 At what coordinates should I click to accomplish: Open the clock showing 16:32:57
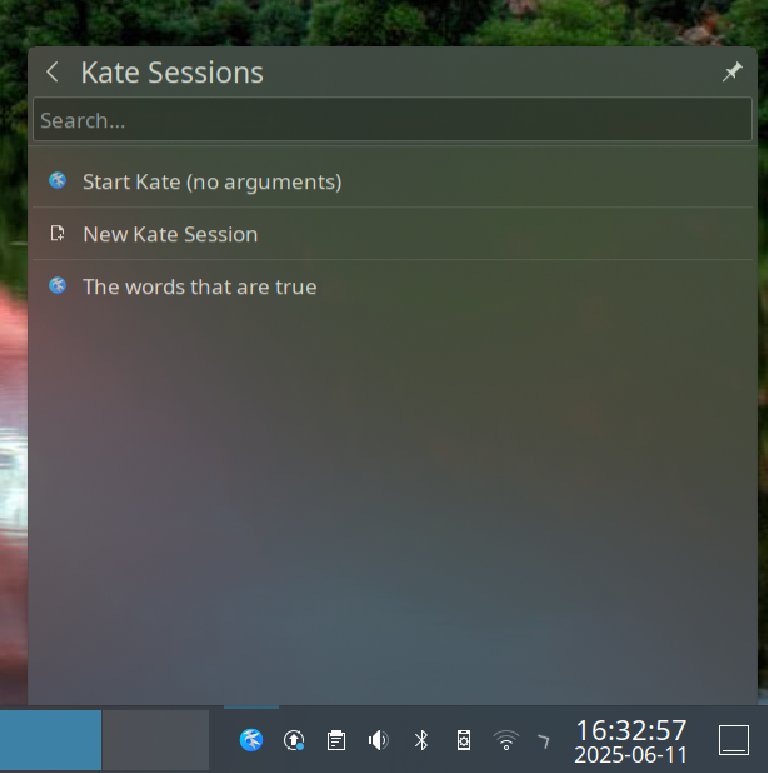[x=631, y=741]
